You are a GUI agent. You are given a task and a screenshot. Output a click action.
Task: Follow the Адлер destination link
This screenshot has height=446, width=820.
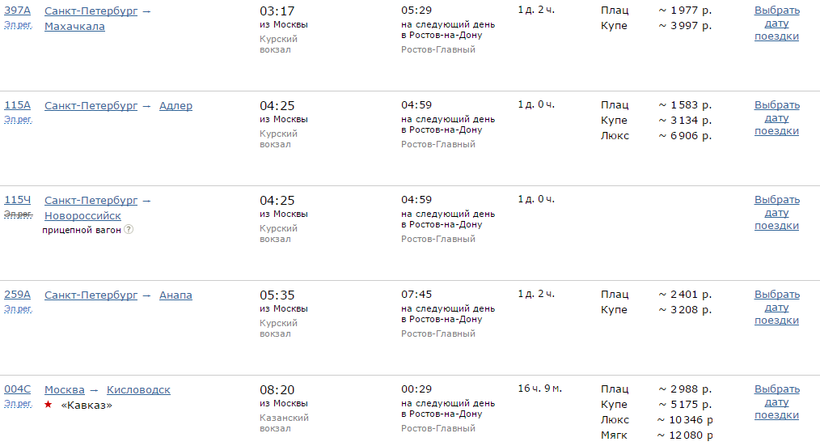click(176, 105)
